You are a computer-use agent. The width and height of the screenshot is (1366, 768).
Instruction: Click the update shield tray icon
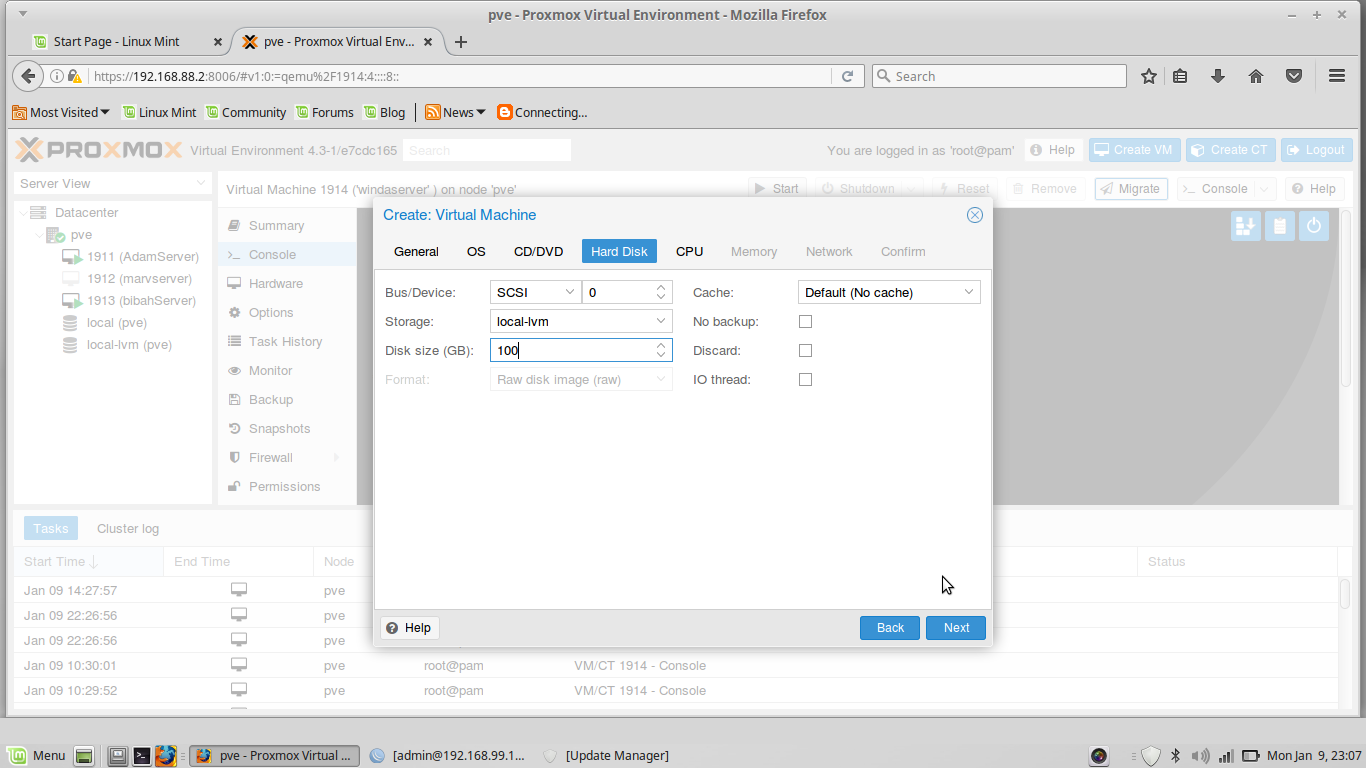[1151, 755]
